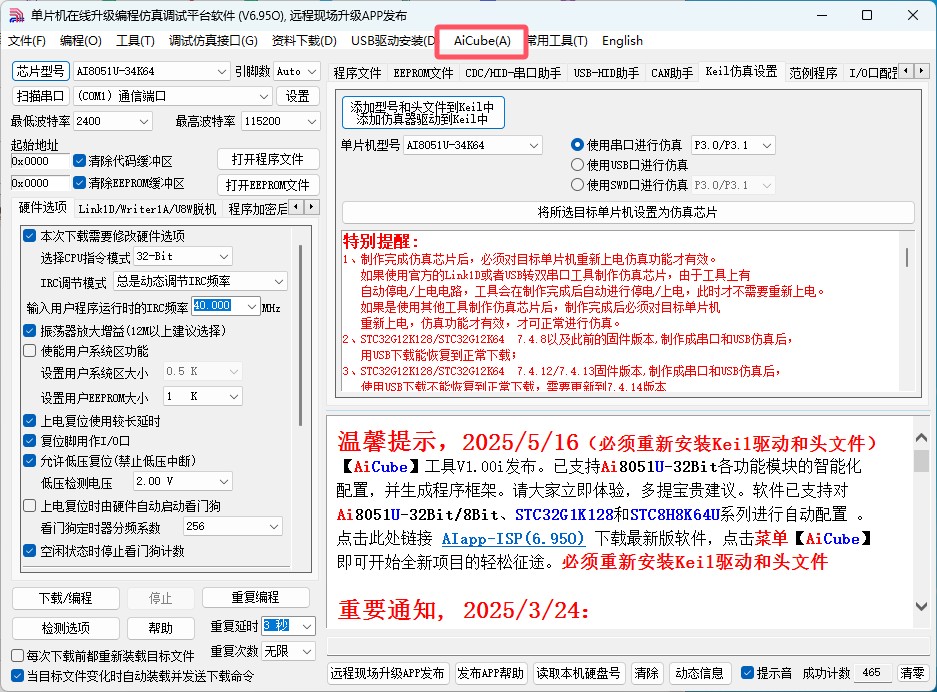The image size is (937, 692).
Task: Open the 工具(T) menu
Action: (x=135, y=41)
